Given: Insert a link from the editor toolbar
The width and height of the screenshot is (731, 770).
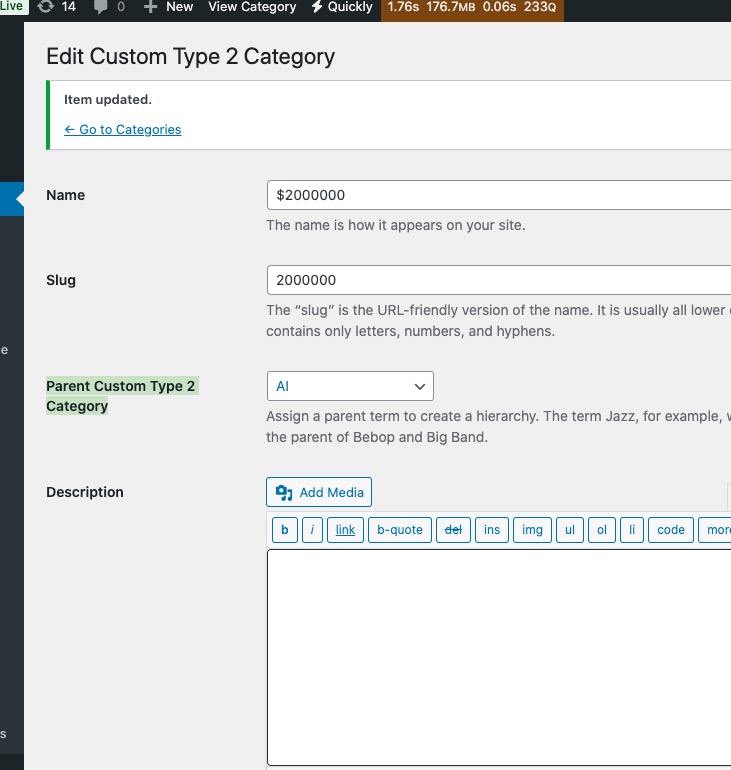Looking at the screenshot, I should pyautogui.click(x=345, y=530).
